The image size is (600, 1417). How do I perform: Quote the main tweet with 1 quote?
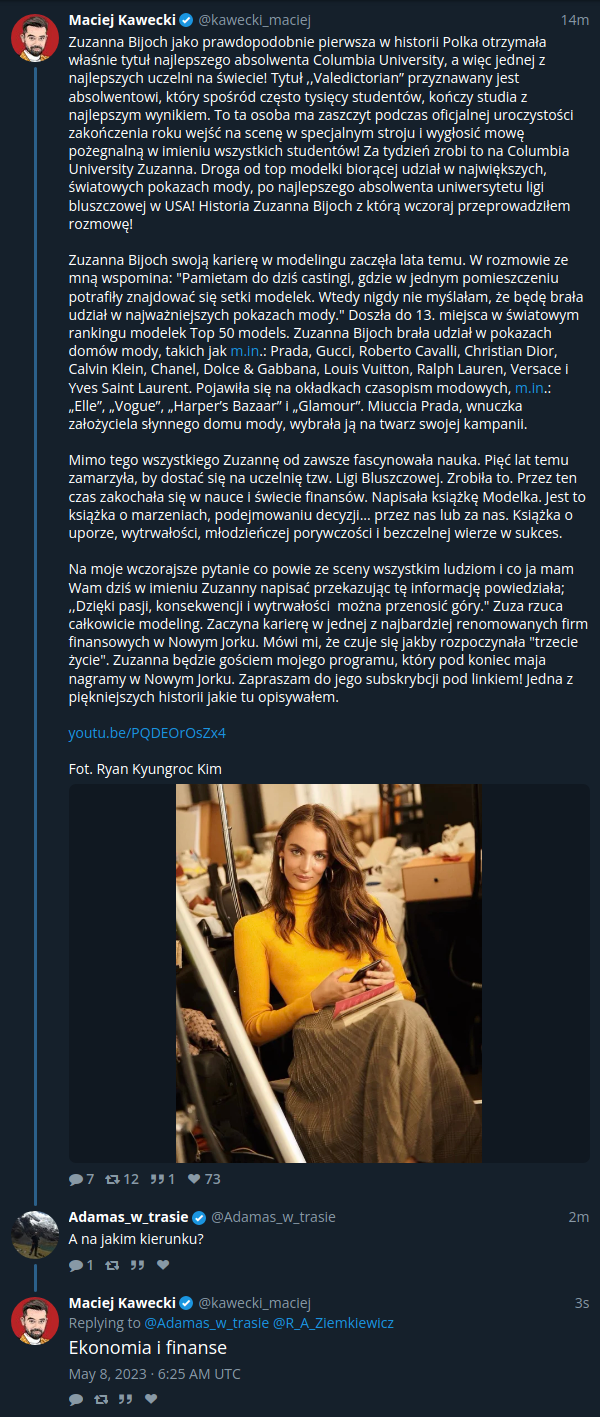pos(163,1179)
